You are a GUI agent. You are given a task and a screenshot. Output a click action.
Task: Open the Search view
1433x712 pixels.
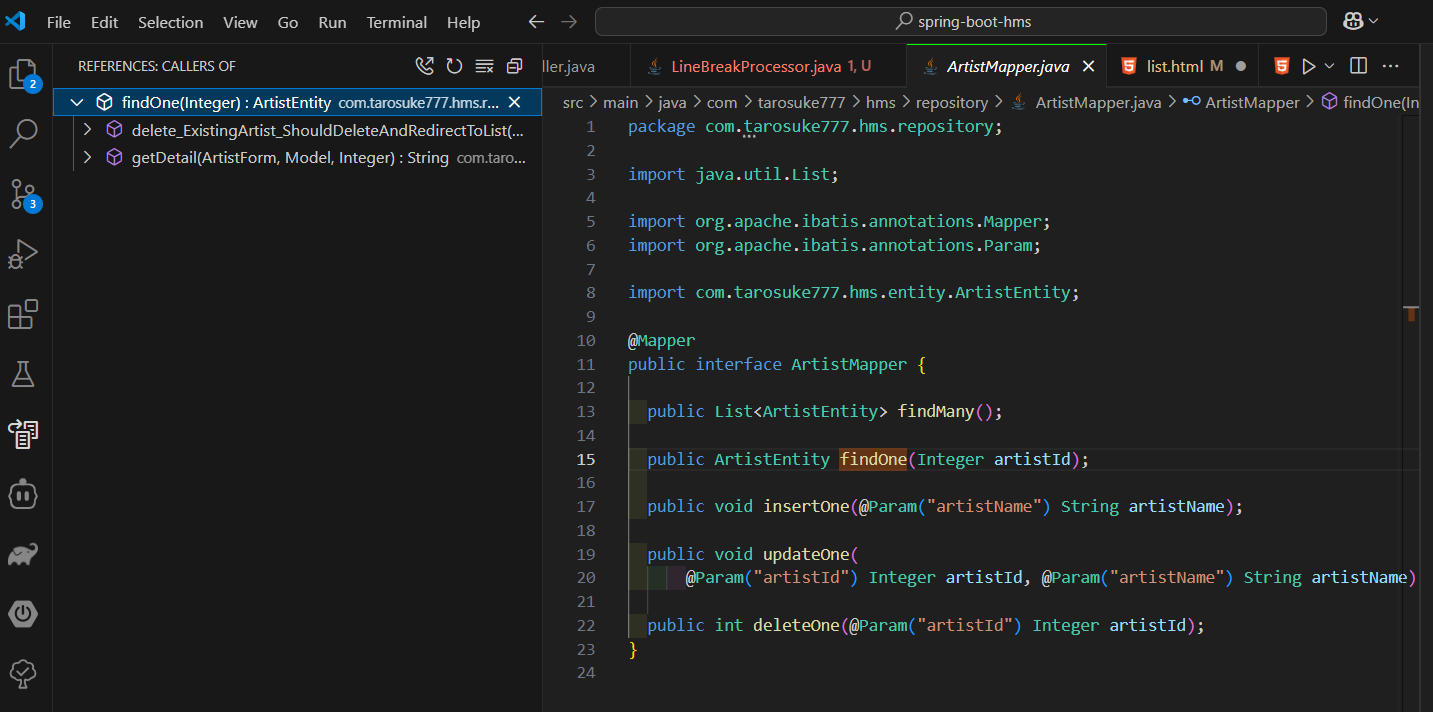pos(23,133)
